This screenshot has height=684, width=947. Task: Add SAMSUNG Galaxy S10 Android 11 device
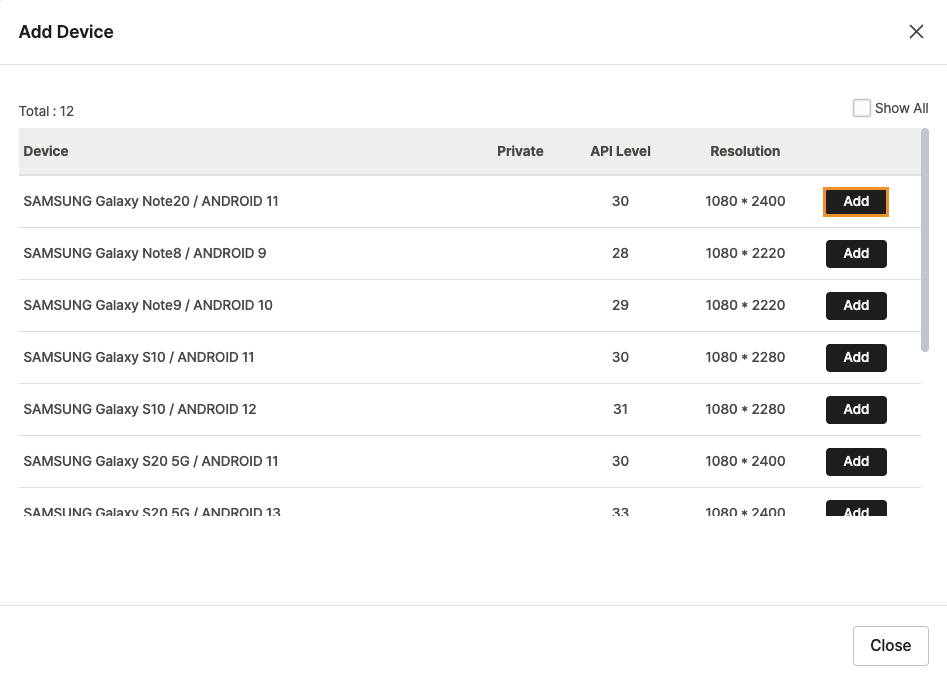point(856,357)
